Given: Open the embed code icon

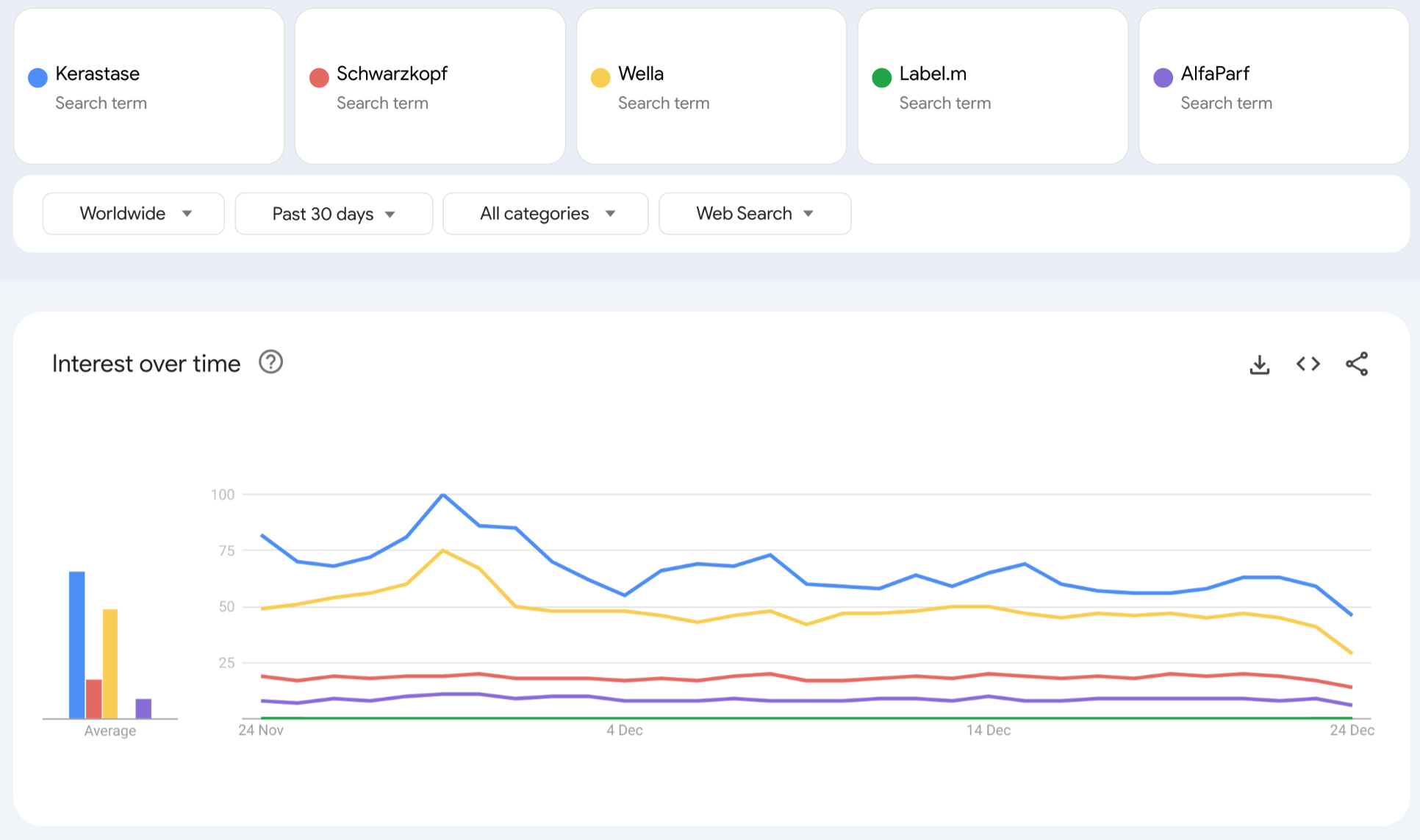Looking at the screenshot, I should coord(1308,364).
